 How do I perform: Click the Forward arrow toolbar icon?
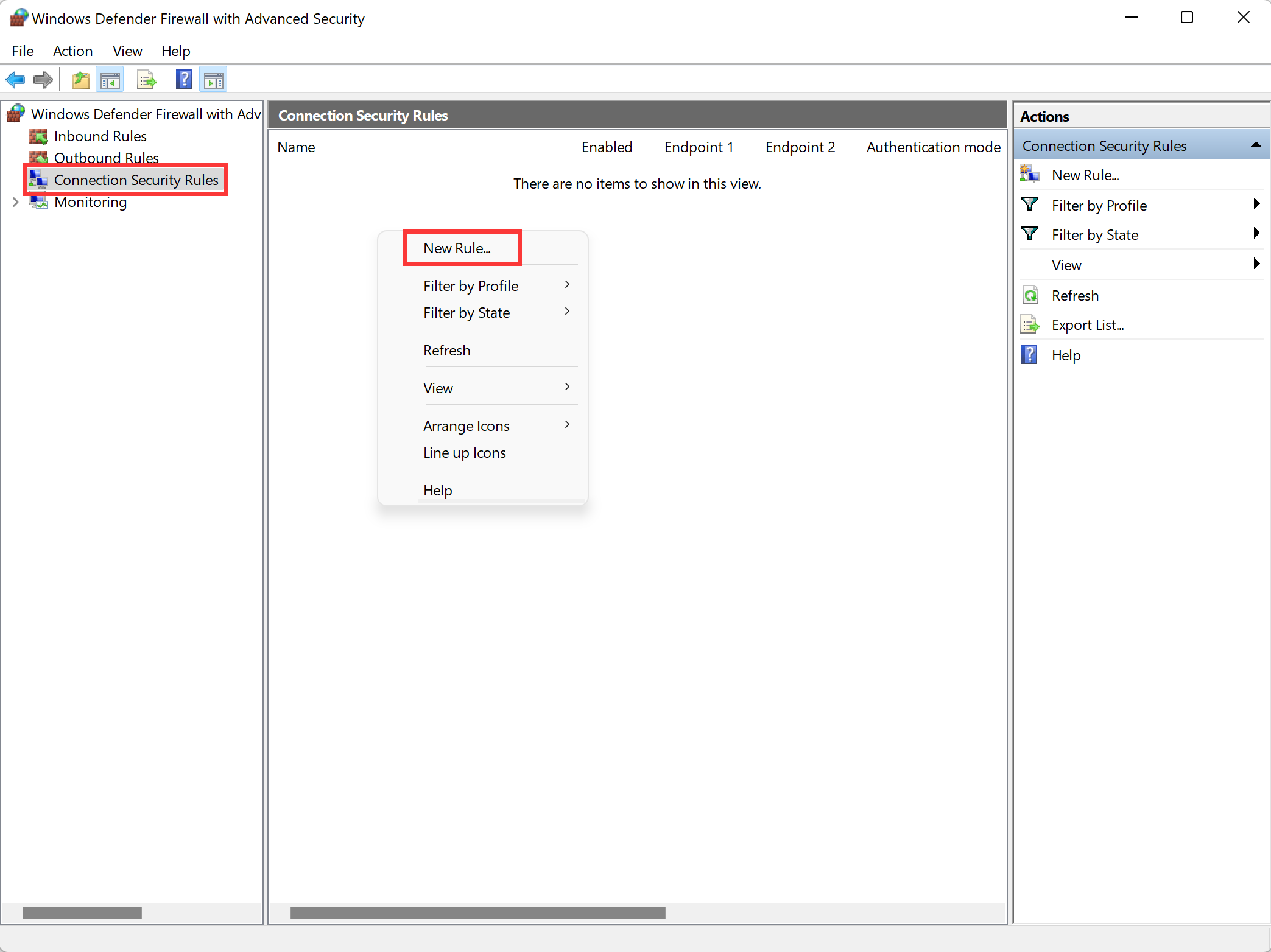[x=43, y=80]
